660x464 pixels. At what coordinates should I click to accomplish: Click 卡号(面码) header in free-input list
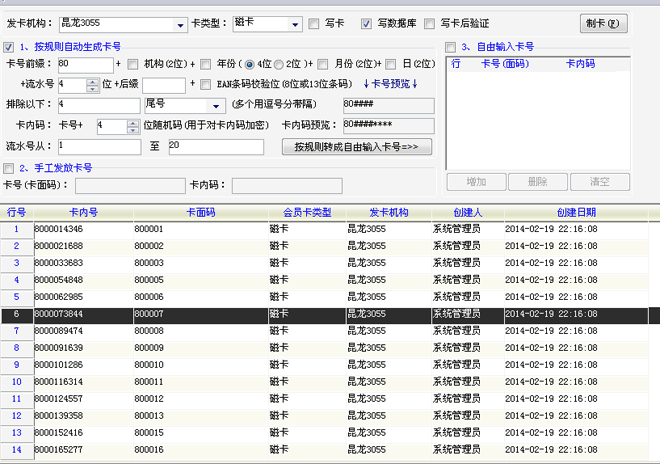[505, 64]
